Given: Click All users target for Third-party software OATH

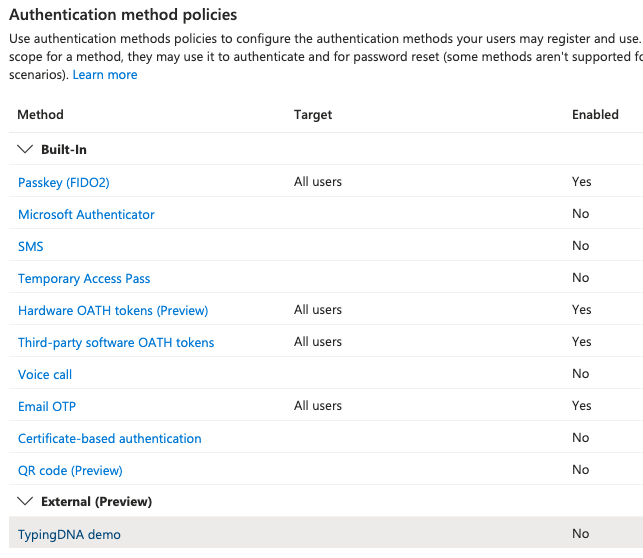Looking at the screenshot, I should 318,341.
